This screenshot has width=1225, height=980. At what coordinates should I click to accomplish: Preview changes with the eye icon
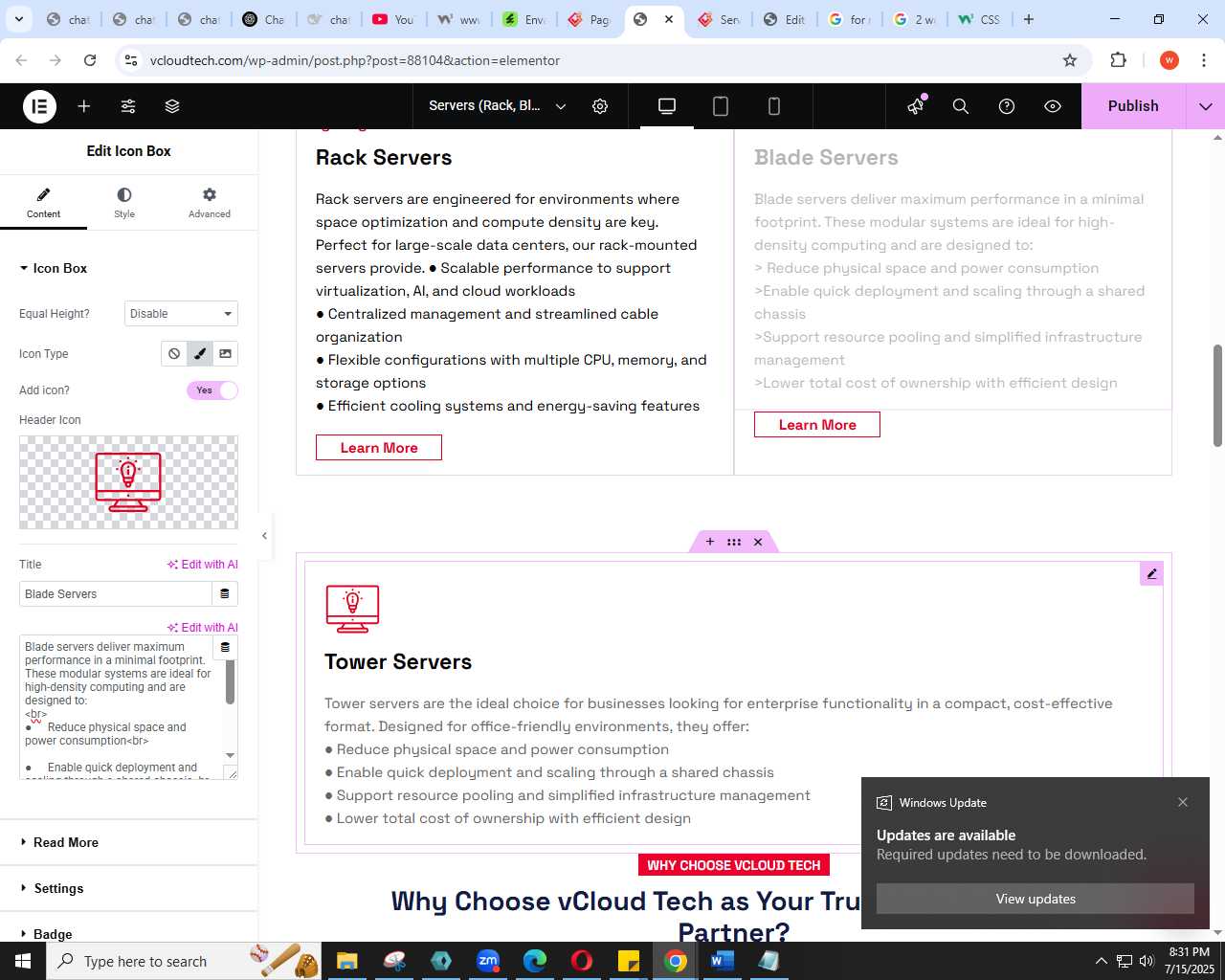pyautogui.click(x=1053, y=106)
